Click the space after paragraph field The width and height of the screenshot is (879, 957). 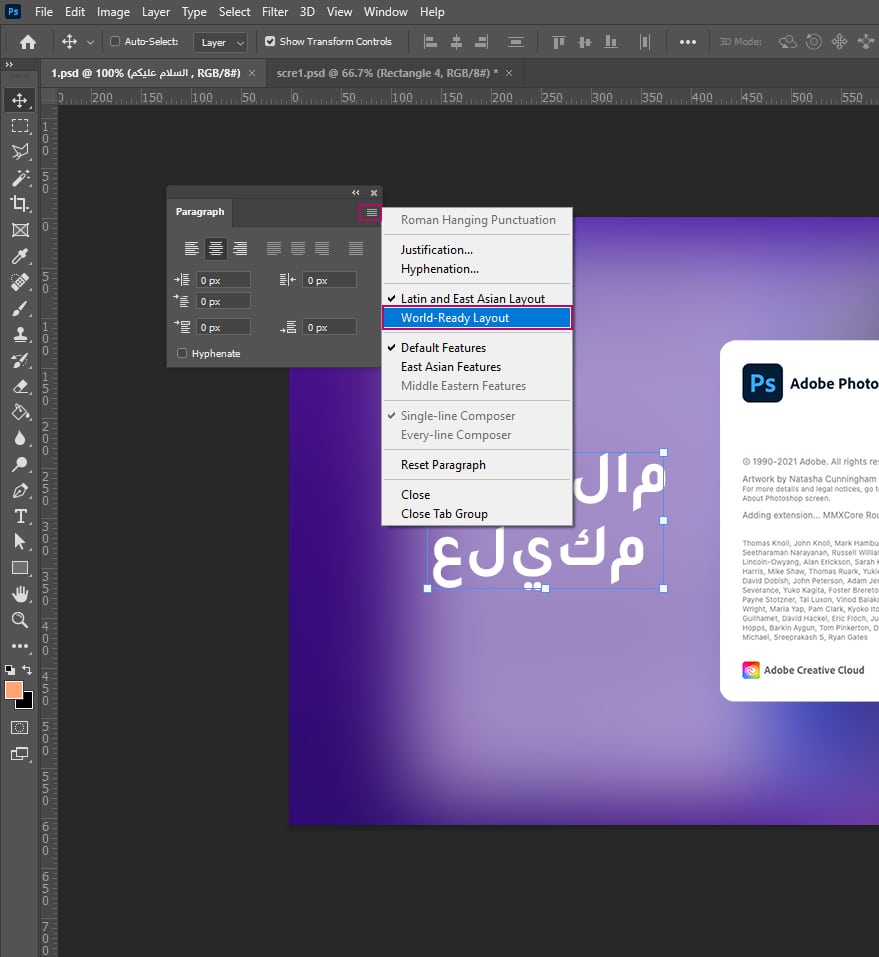point(330,328)
